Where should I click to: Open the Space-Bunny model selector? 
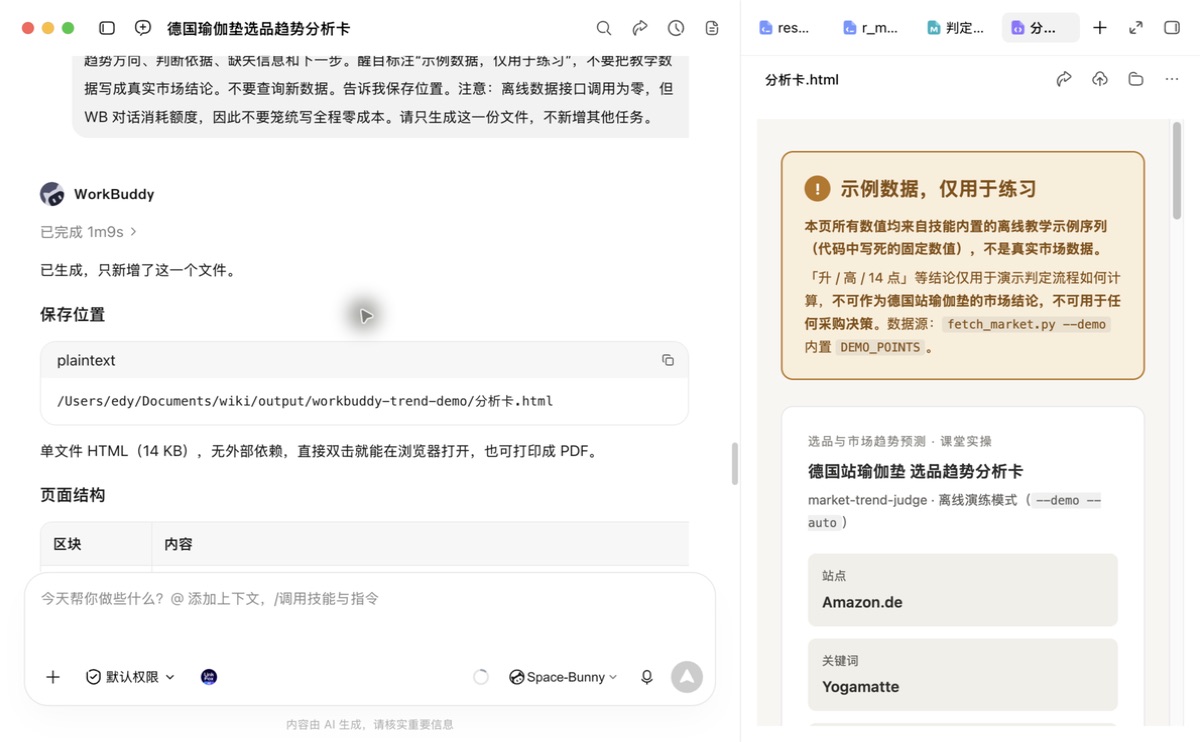[x=563, y=677]
